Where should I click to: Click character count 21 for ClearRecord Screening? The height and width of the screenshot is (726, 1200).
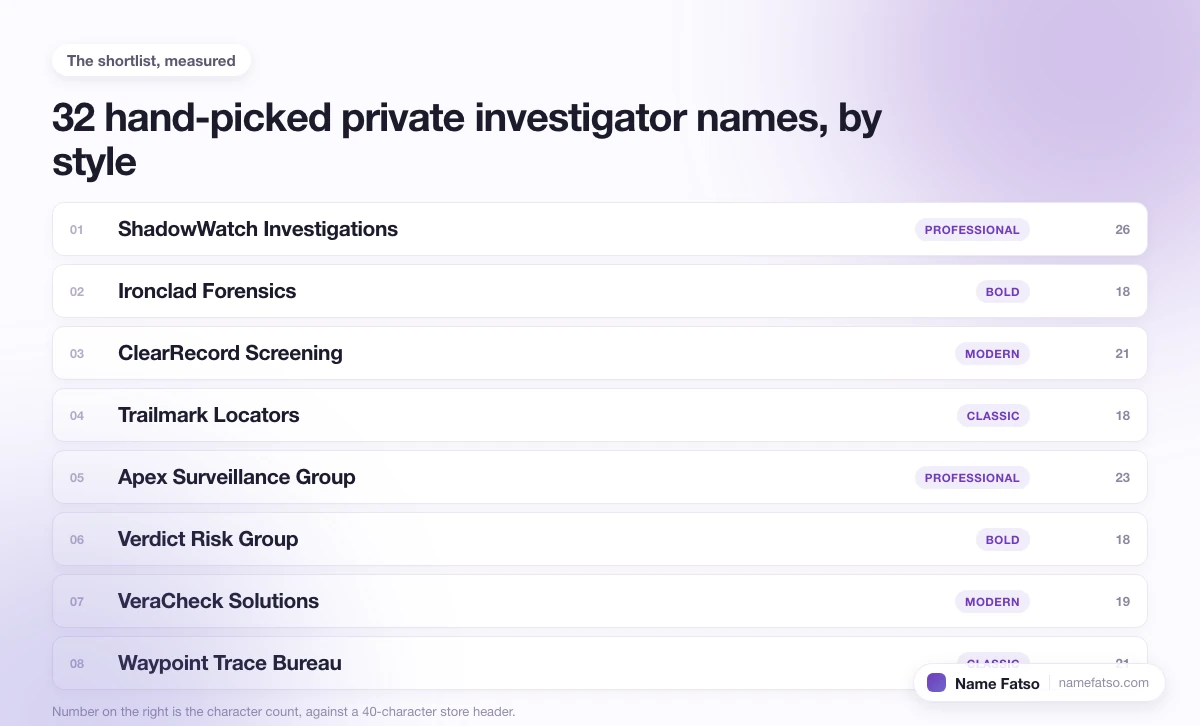1122,354
